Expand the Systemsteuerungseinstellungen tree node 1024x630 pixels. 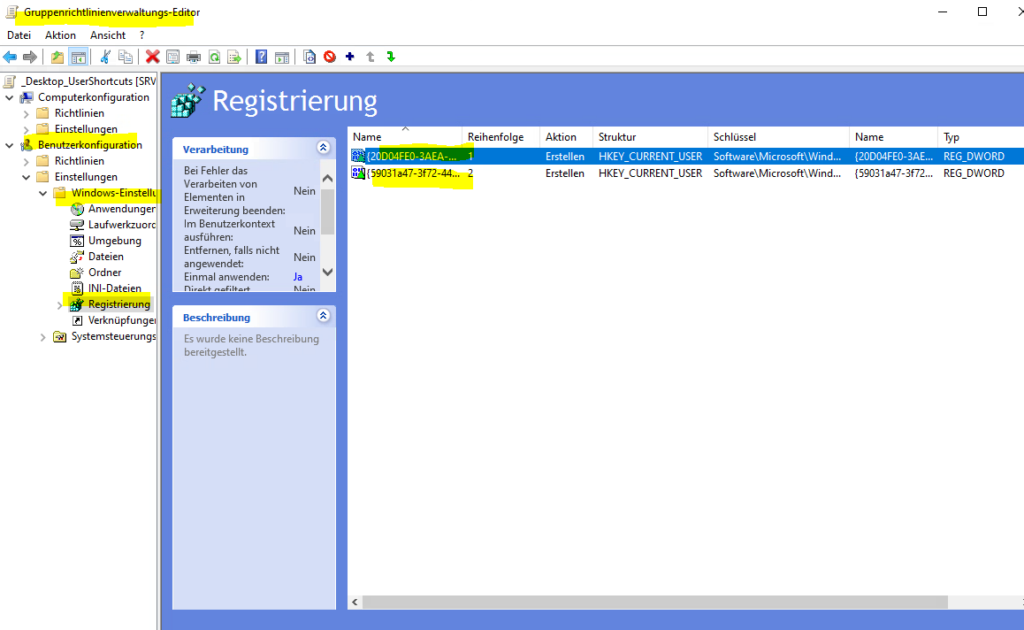(x=43, y=337)
